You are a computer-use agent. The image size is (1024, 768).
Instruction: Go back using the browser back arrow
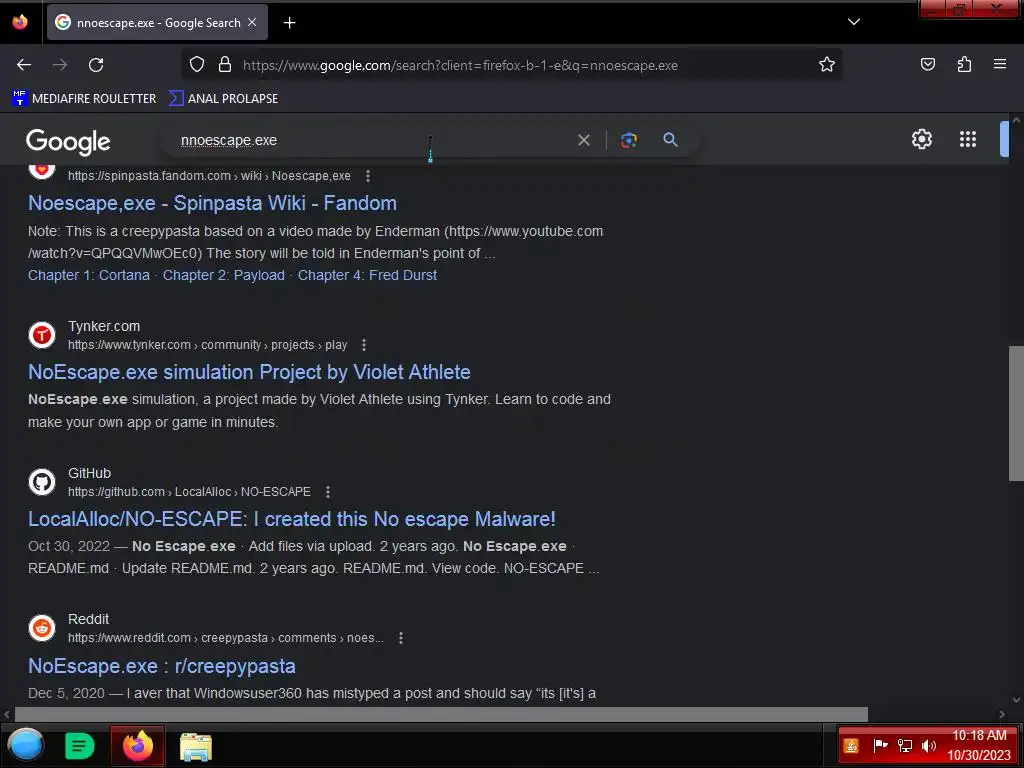tap(24, 65)
